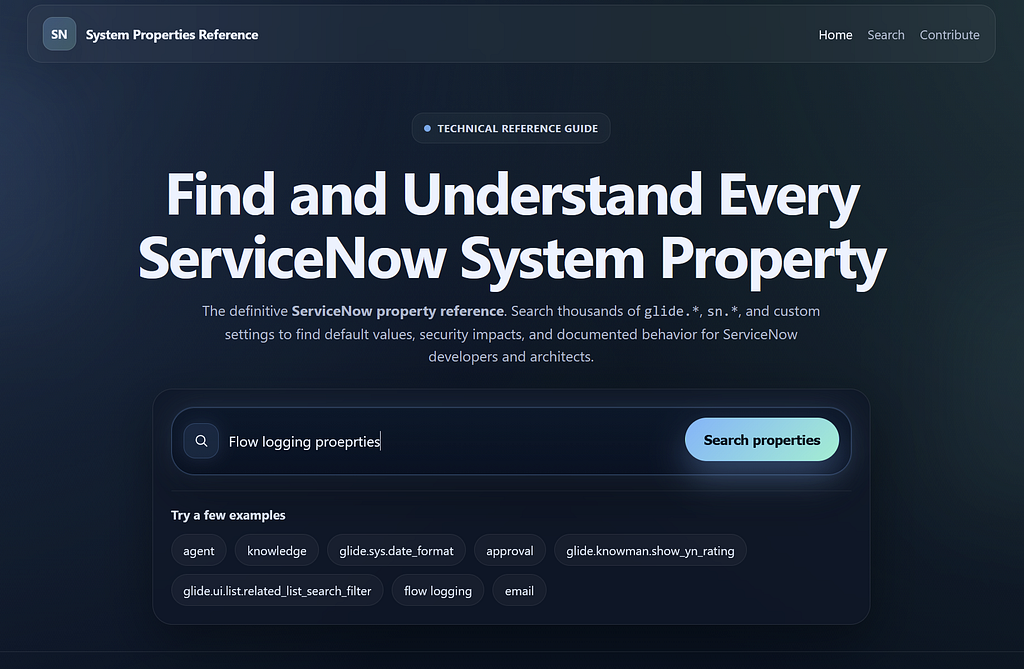Click the Technical Reference Guide badge
This screenshot has height=669, width=1024.
click(x=511, y=128)
